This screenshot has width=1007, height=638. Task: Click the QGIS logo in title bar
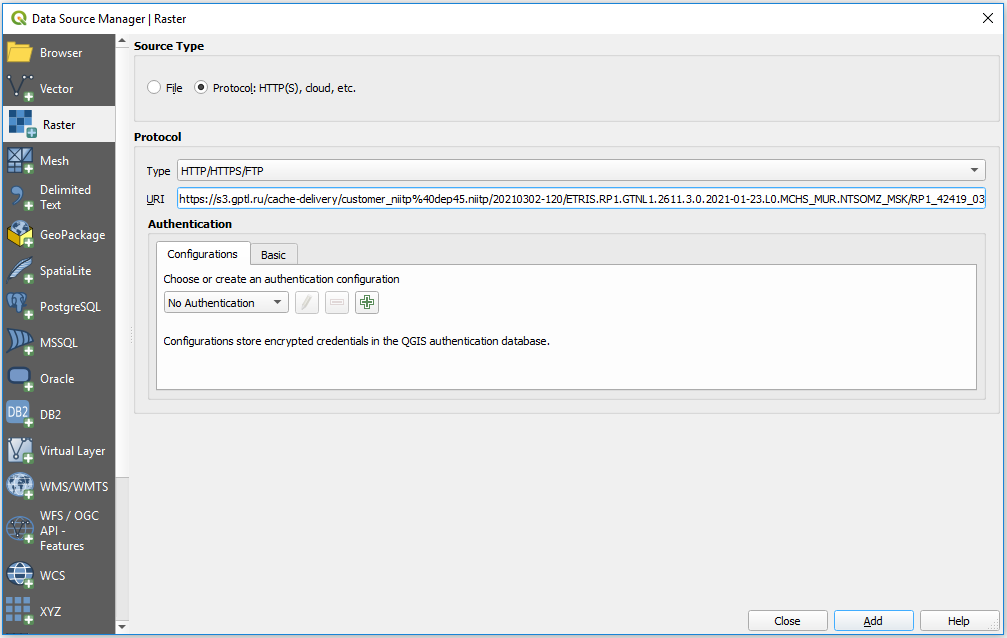(19, 18)
